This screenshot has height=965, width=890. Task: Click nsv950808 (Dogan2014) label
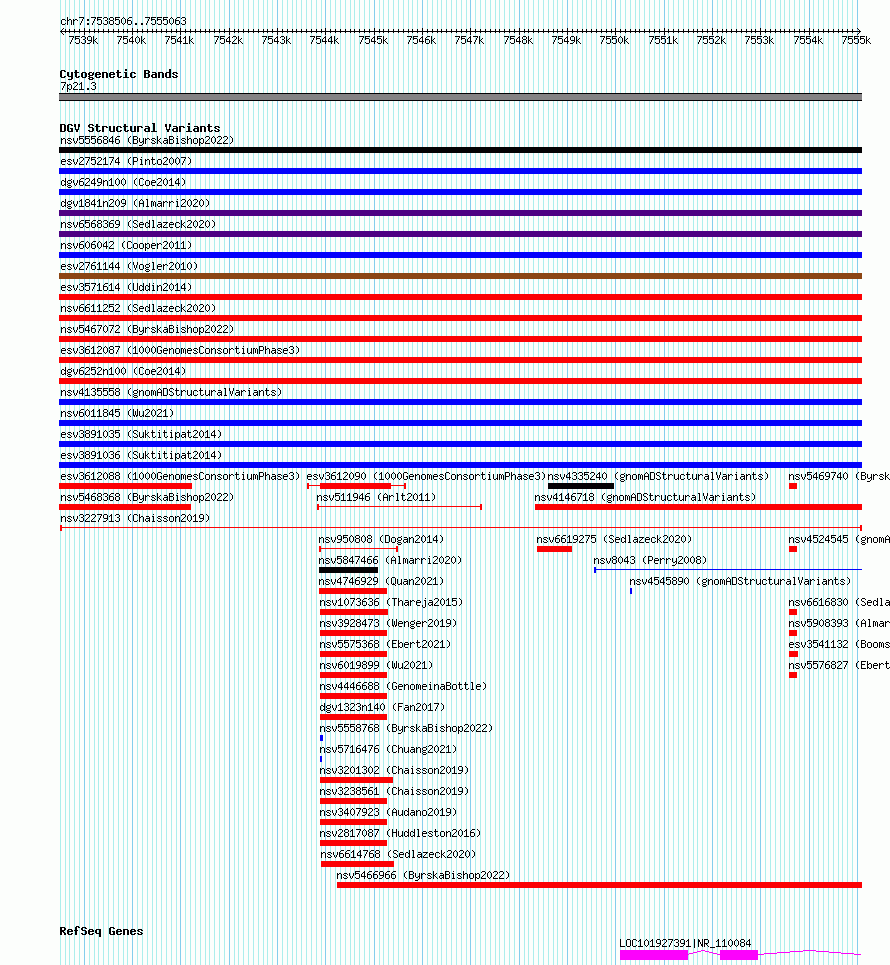click(x=381, y=539)
